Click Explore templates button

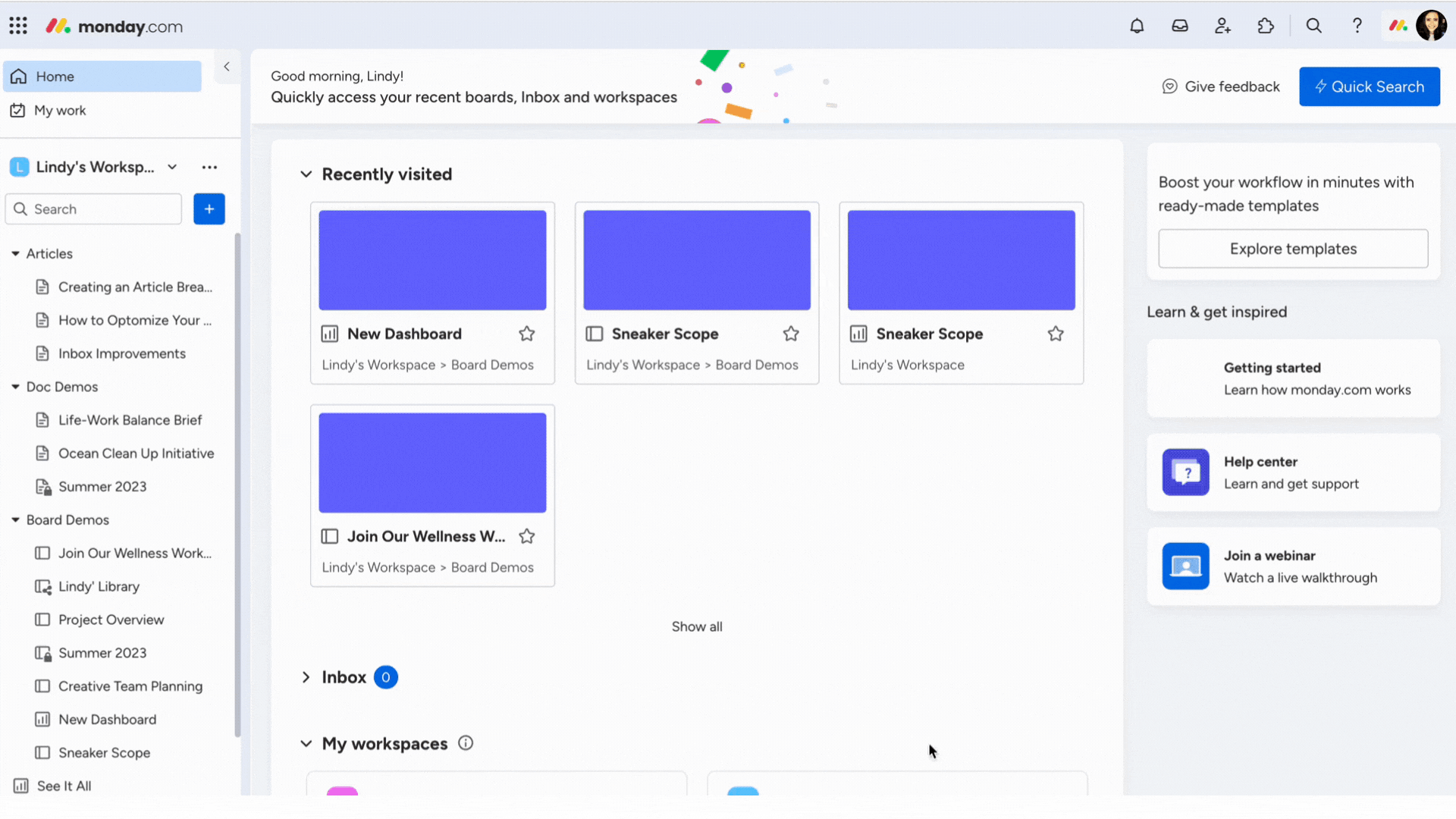pos(1293,249)
